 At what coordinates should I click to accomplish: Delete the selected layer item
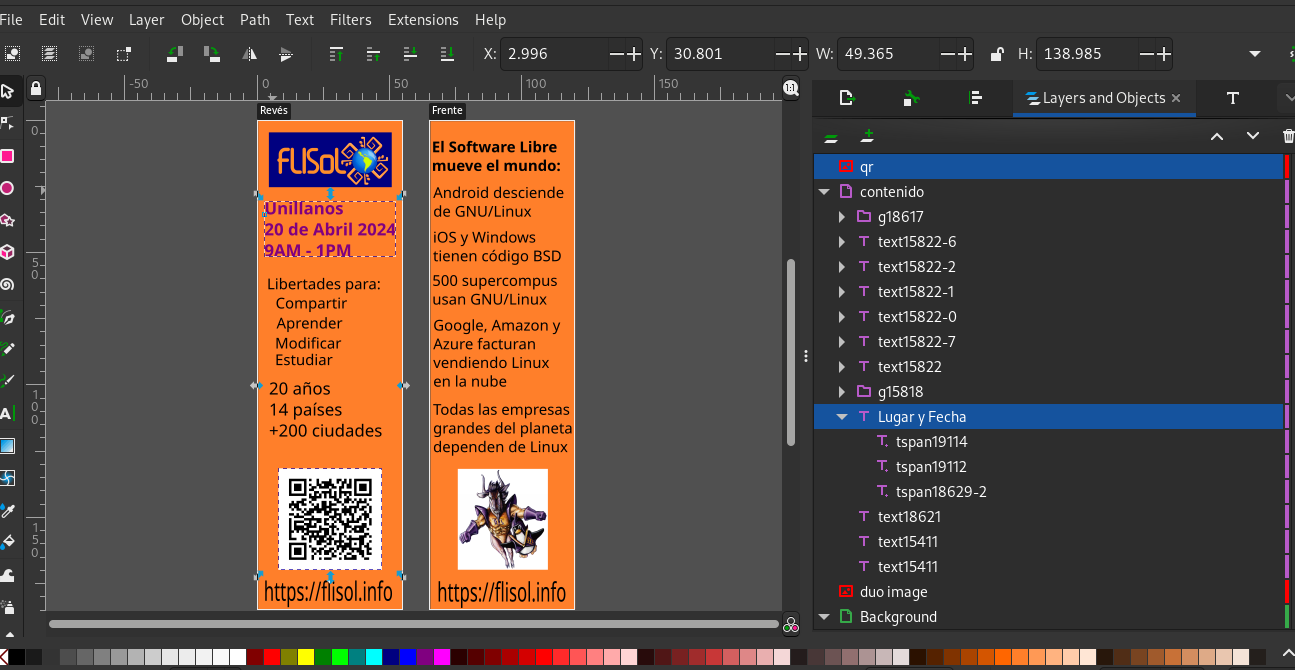pos(1288,136)
